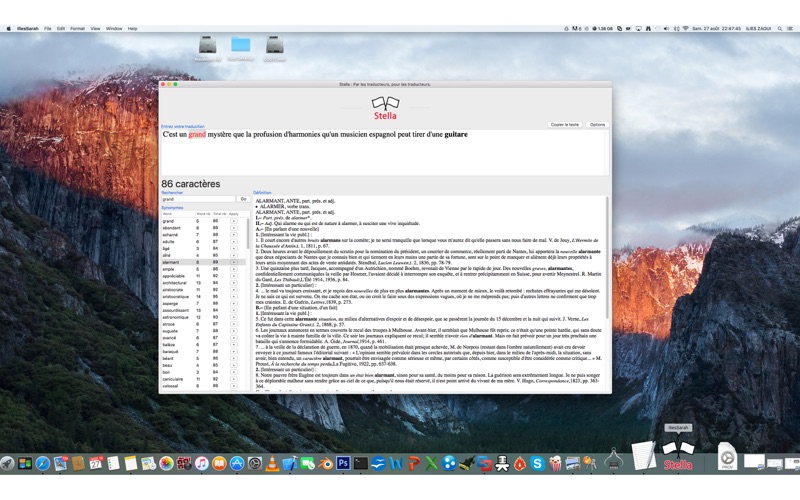Open the Calendar app showing 27
The image size is (800, 500).
(95, 463)
